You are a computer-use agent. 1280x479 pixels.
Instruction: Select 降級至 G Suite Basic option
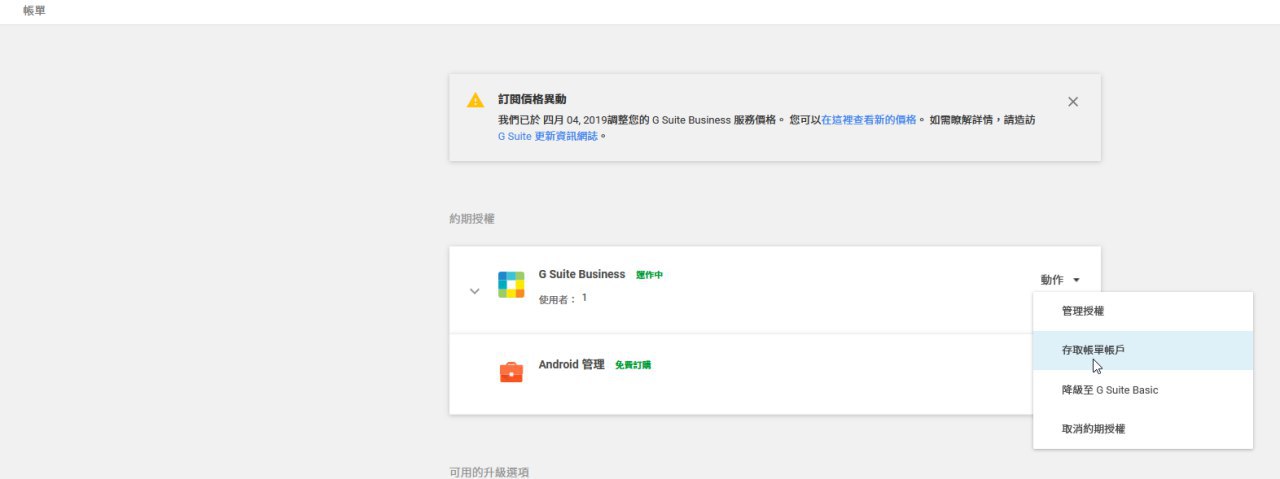coord(1143,390)
